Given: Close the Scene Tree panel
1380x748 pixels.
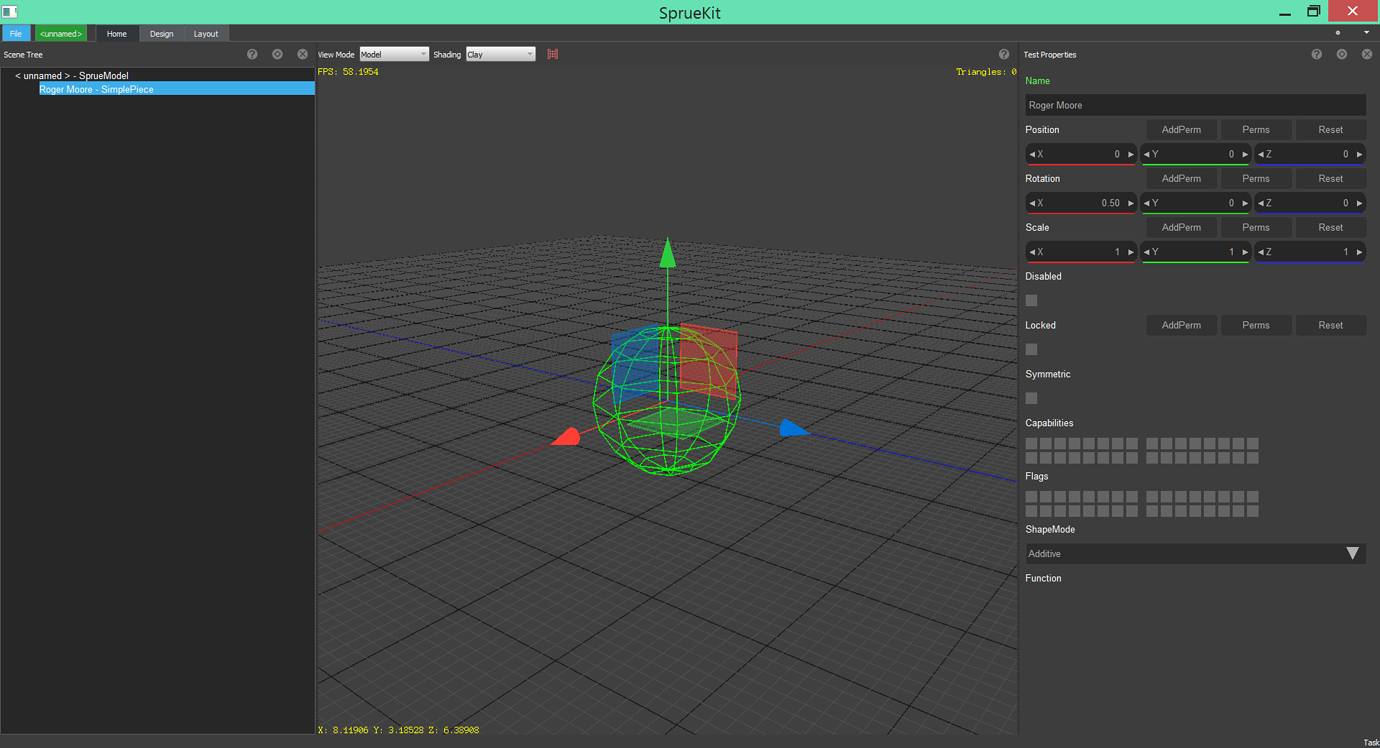Looking at the screenshot, I should pos(302,54).
